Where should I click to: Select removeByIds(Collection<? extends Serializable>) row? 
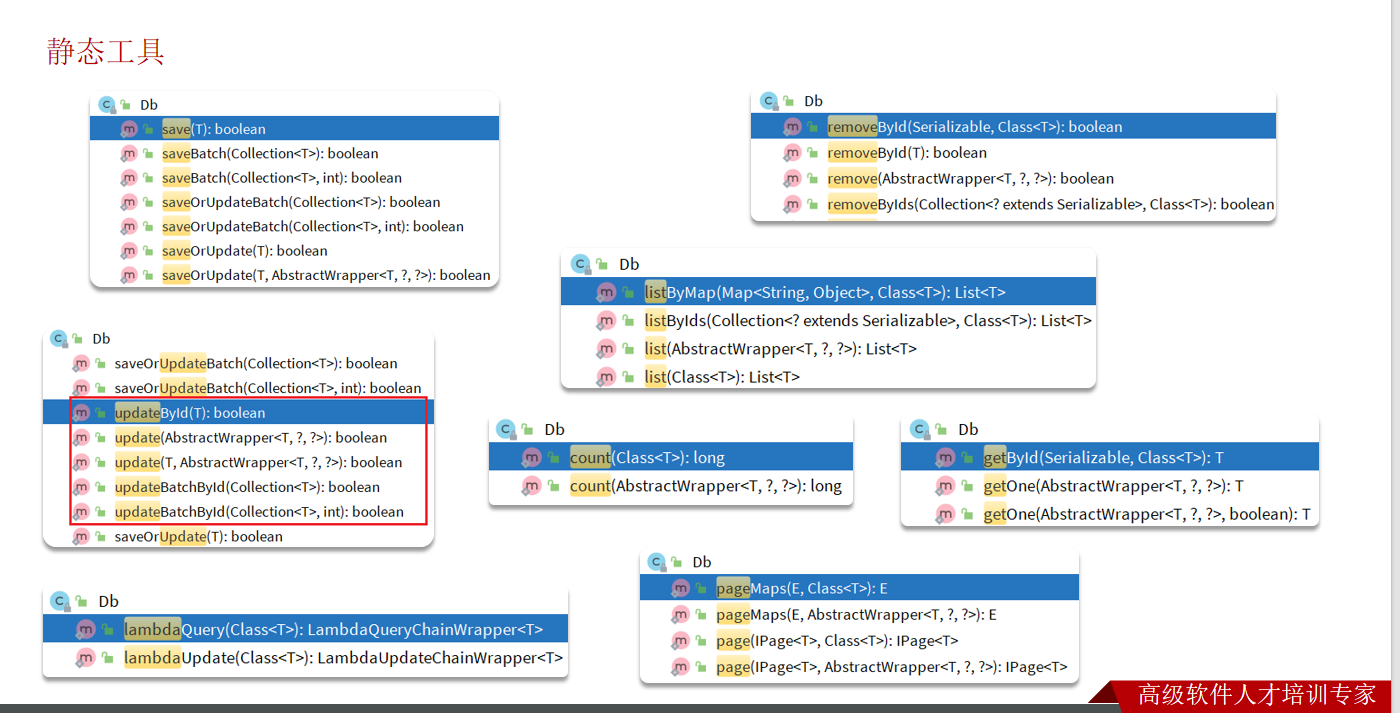click(1013, 205)
